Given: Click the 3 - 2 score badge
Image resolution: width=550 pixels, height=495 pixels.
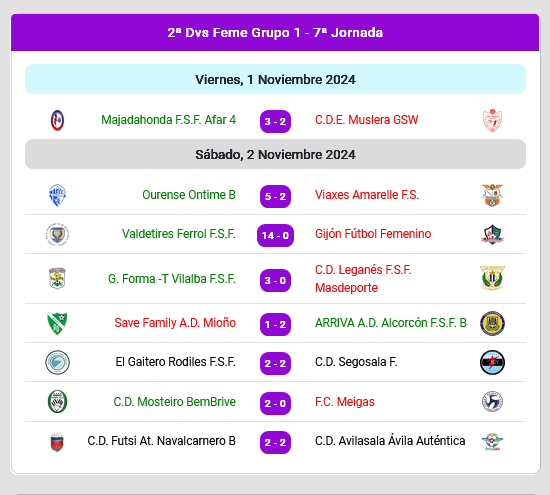Looking at the screenshot, I should [275, 121].
